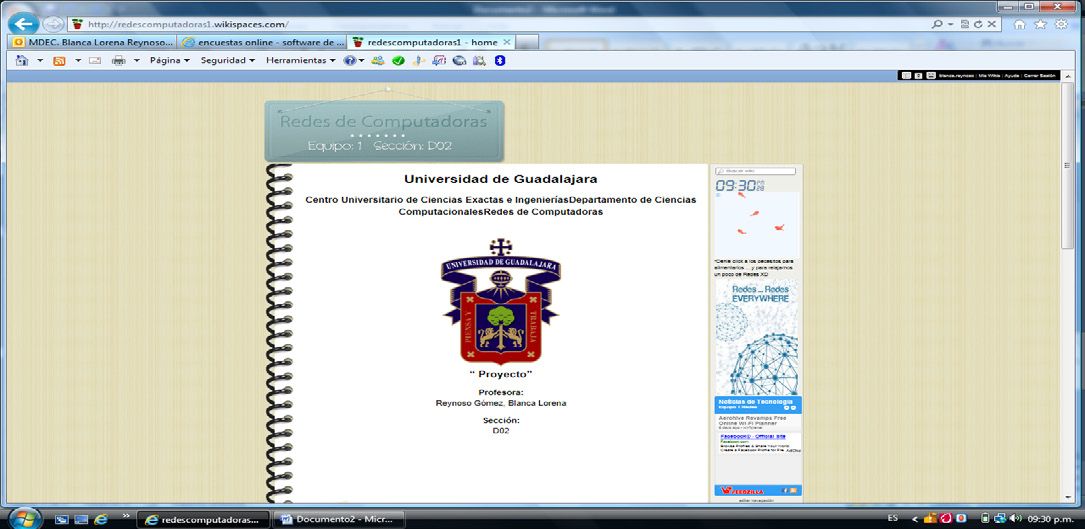Image resolution: width=1085 pixels, height=529 pixels.
Task: Open browser settings gear icon
Action: coord(1061,24)
